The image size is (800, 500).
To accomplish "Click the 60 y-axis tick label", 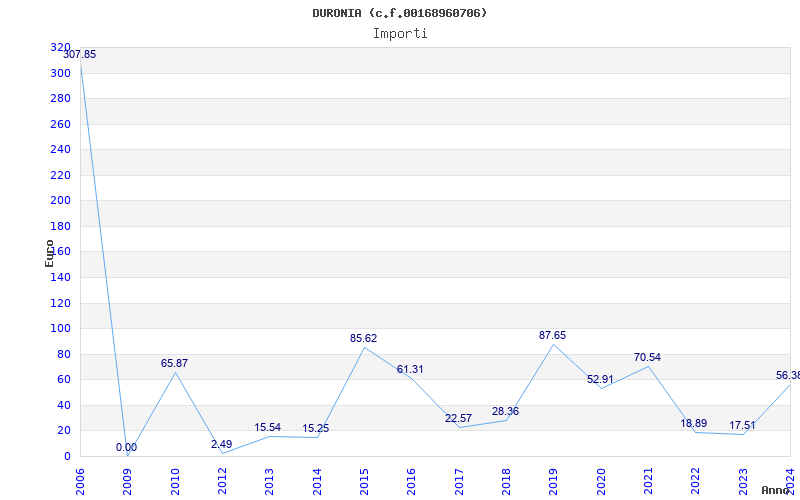I will (x=64, y=380).
